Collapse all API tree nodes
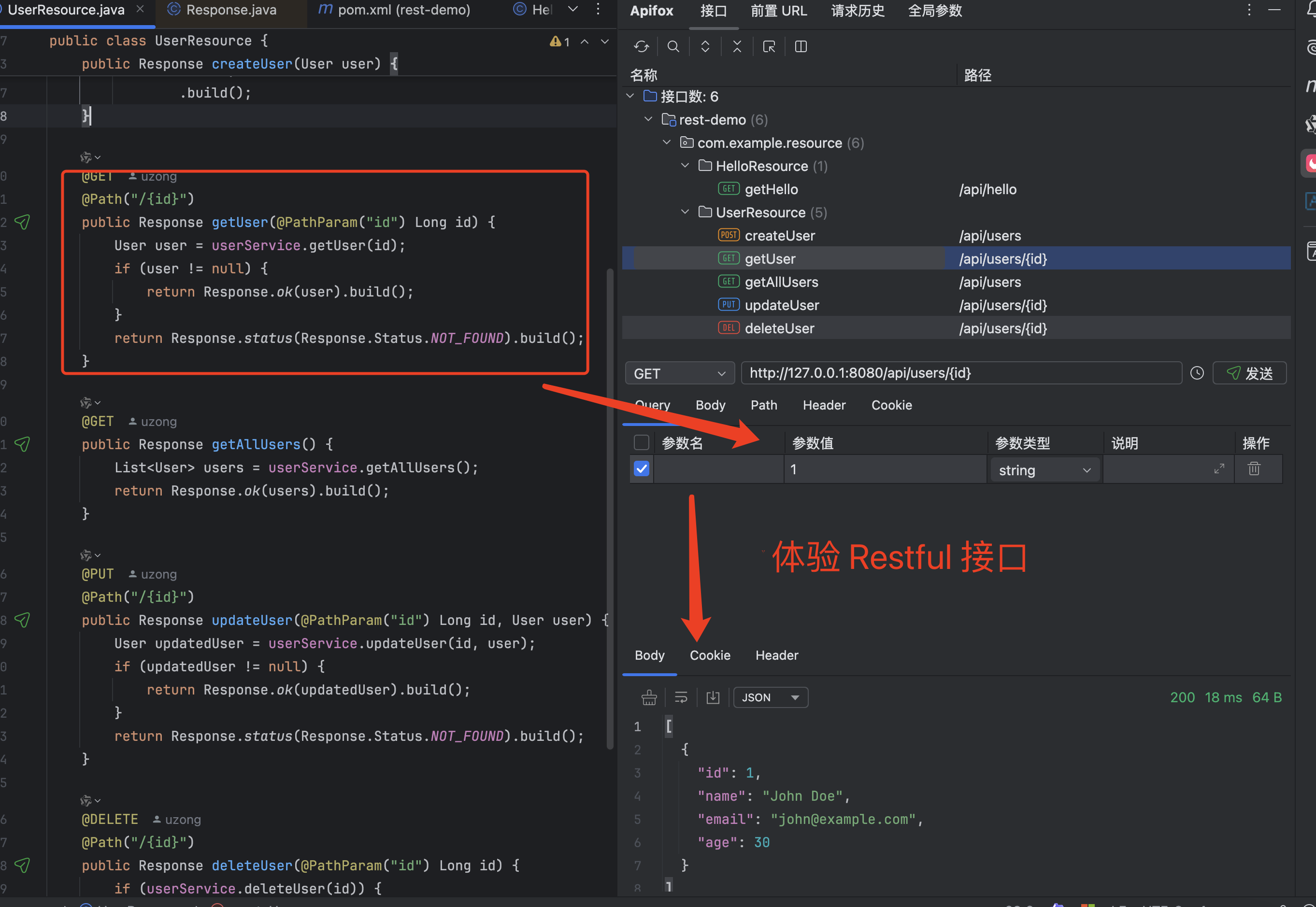 737,46
